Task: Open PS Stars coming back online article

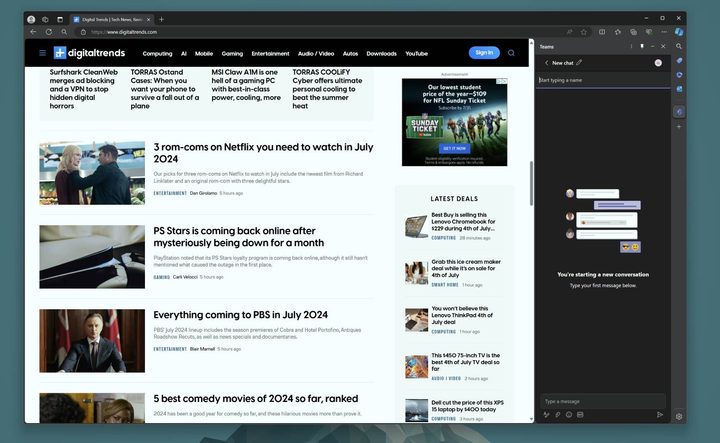Action: click(x=239, y=236)
